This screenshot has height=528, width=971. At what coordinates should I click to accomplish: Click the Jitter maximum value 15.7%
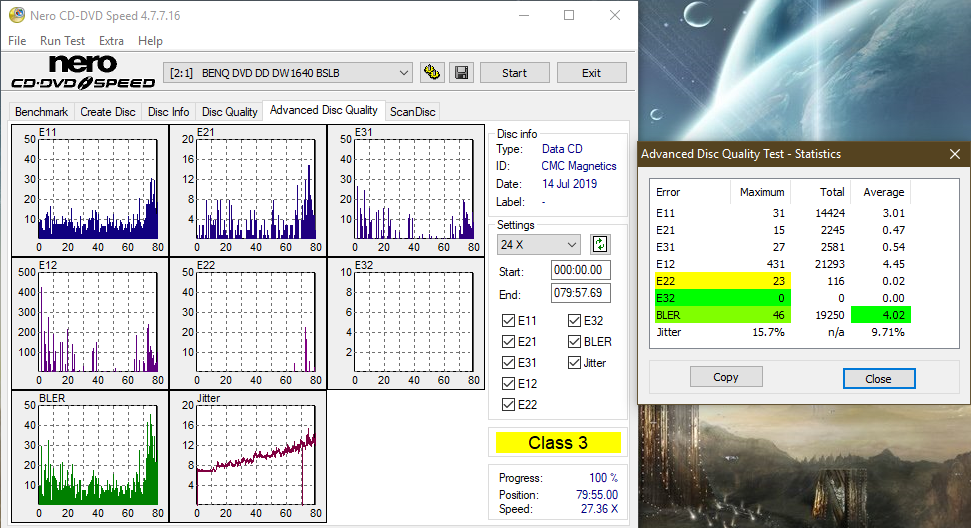pos(768,332)
